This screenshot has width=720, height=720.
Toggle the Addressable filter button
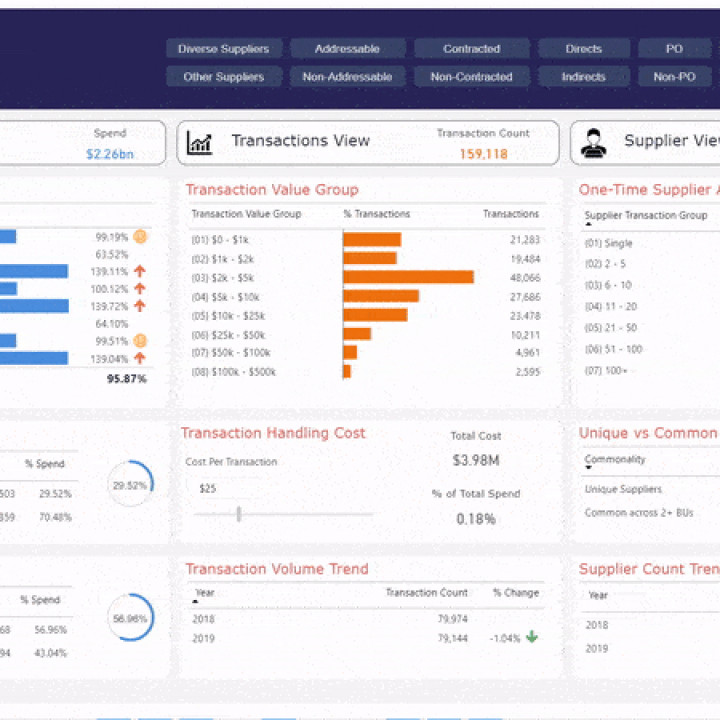[347, 49]
